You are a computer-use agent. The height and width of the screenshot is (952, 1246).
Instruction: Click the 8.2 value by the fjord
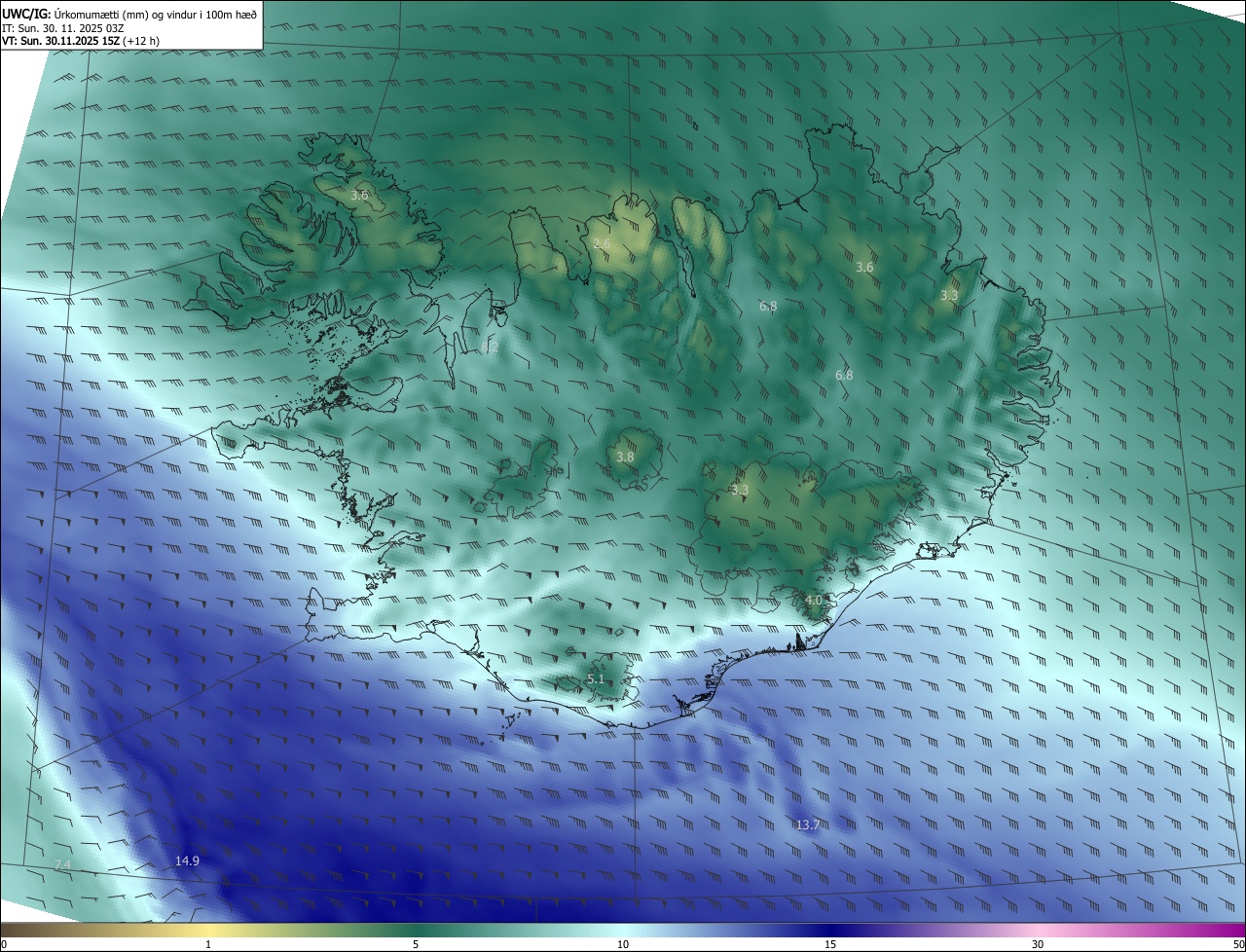[490, 347]
